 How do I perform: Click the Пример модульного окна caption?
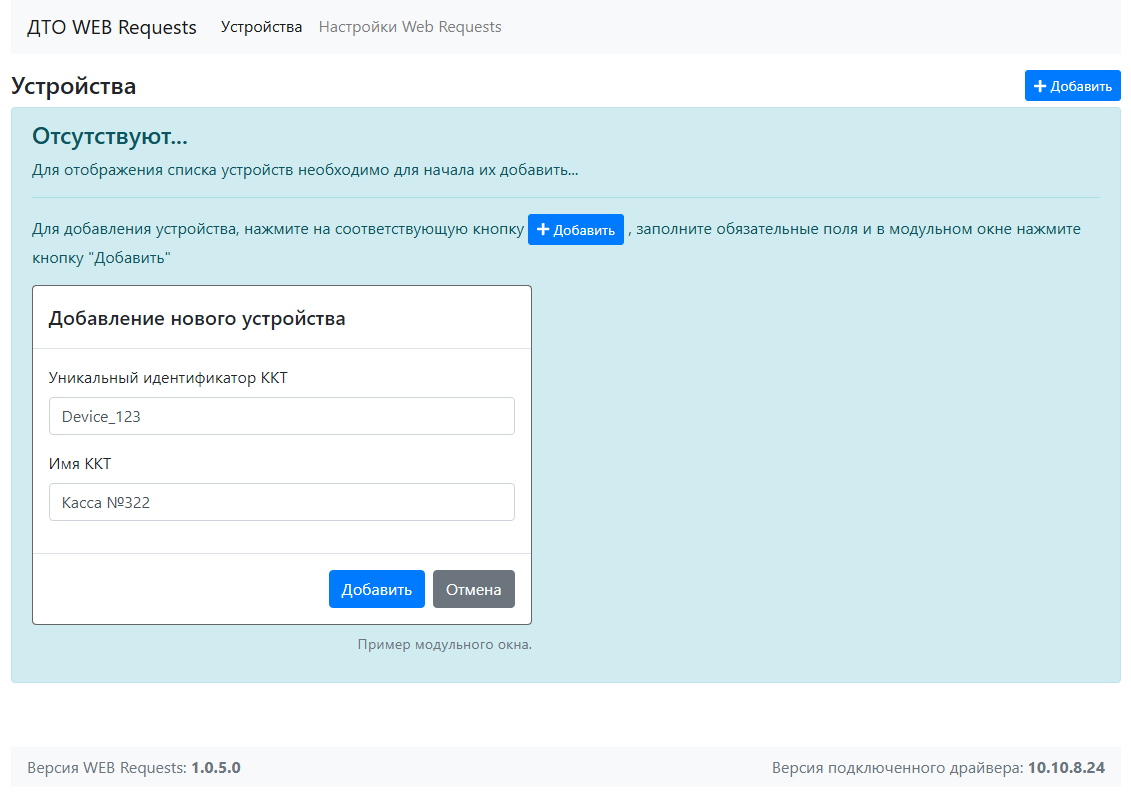pos(444,644)
